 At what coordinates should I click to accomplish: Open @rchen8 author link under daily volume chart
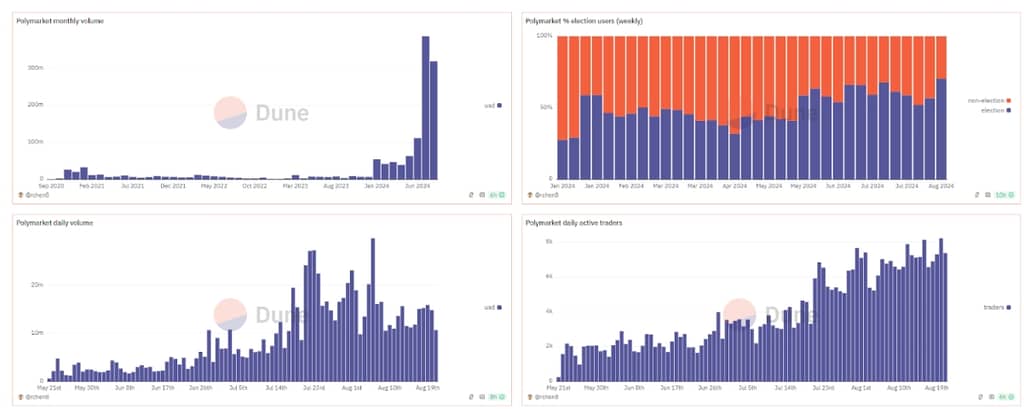pyautogui.click(x=31, y=397)
